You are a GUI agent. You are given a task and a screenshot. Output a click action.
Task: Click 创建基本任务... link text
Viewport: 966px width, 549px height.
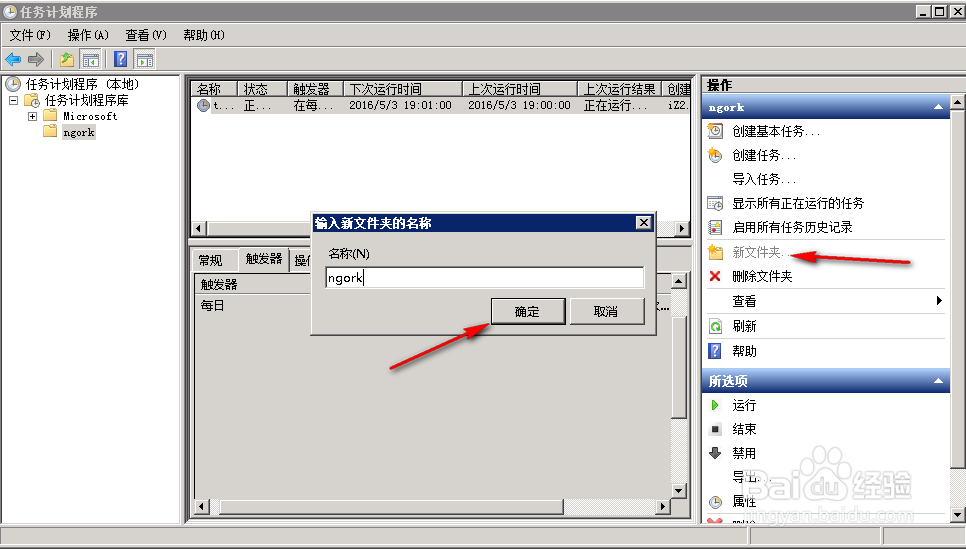click(776, 131)
